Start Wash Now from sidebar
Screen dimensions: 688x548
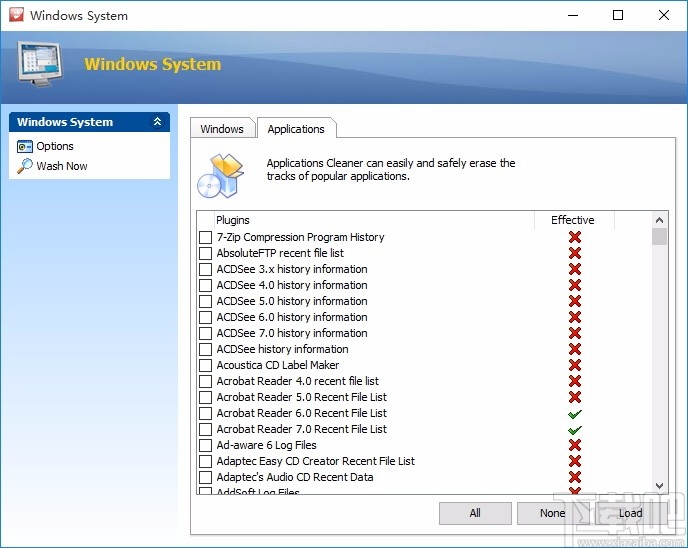click(x=62, y=166)
